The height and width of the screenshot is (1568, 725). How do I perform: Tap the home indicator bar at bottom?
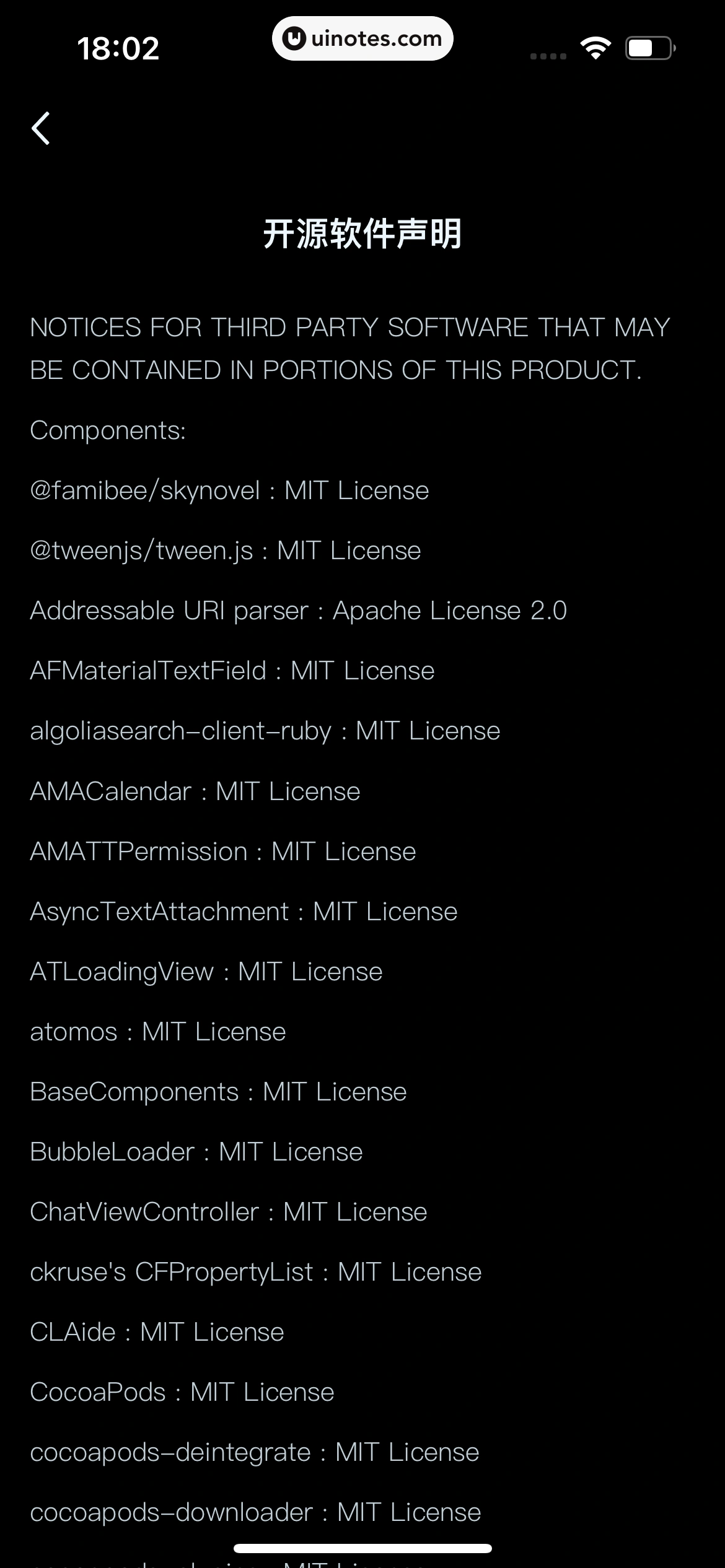tap(362, 1548)
